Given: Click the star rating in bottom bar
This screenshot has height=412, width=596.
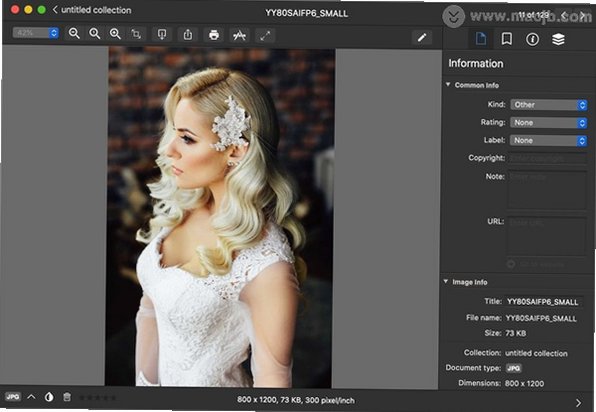Looking at the screenshot, I should click(x=97, y=398).
